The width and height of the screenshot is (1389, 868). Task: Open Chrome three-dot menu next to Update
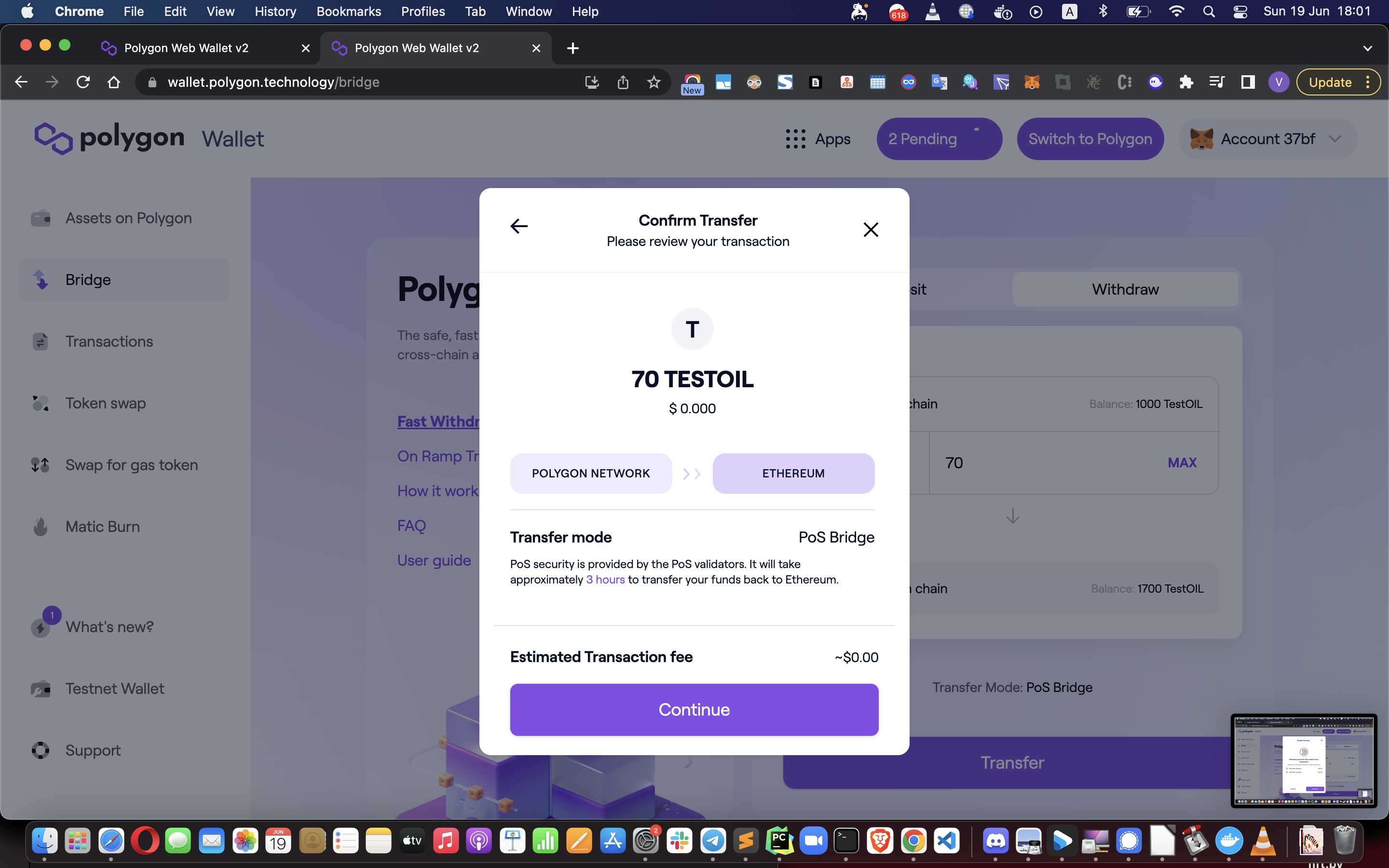click(x=1368, y=82)
